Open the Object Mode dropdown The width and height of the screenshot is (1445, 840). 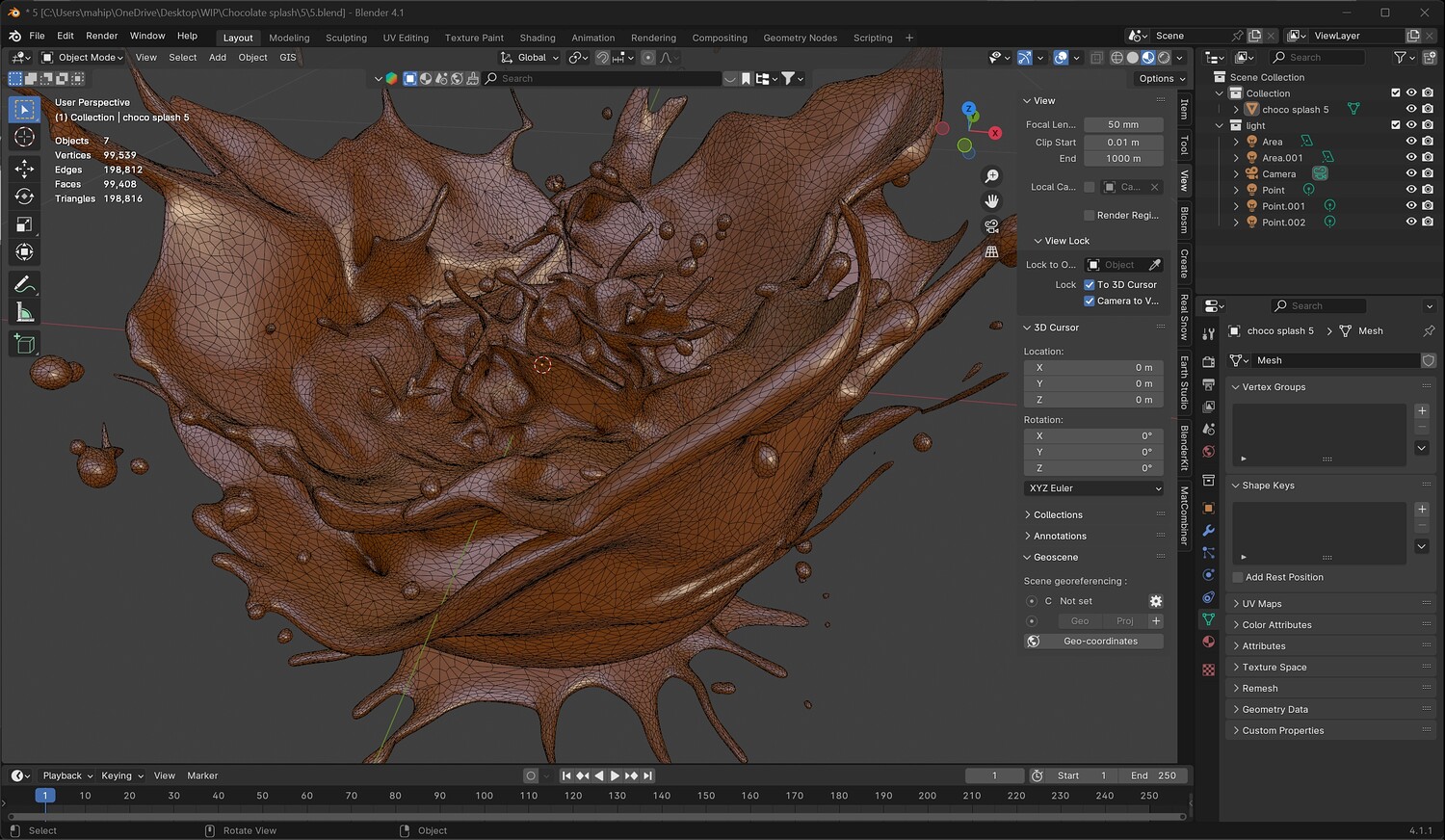(84, 58)
